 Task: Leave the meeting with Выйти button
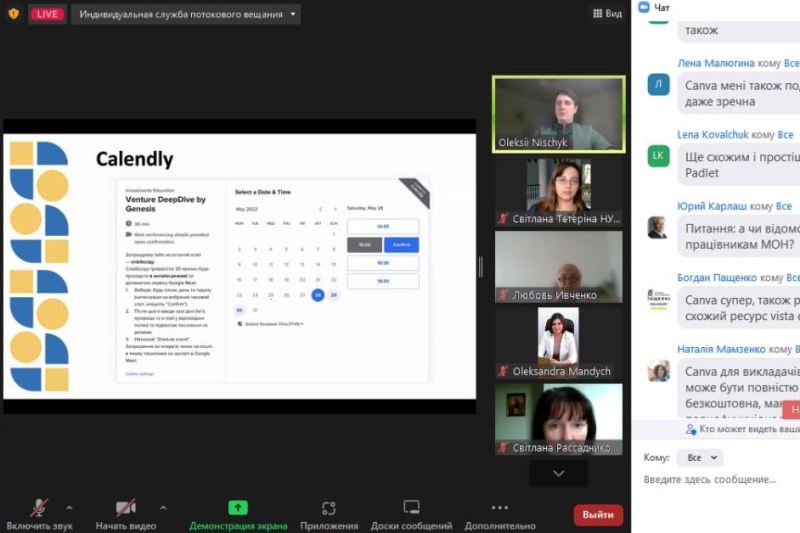[598, 515]
